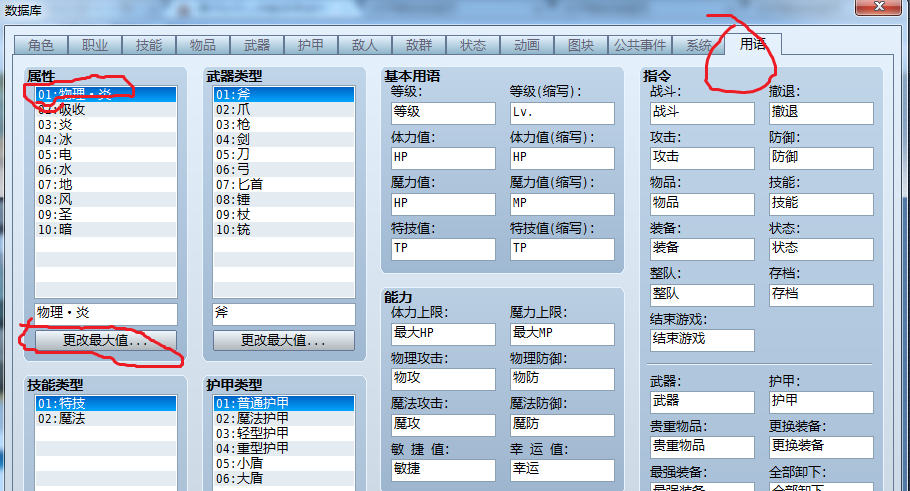Select armor type 01:普通护甲

(284, 403)
